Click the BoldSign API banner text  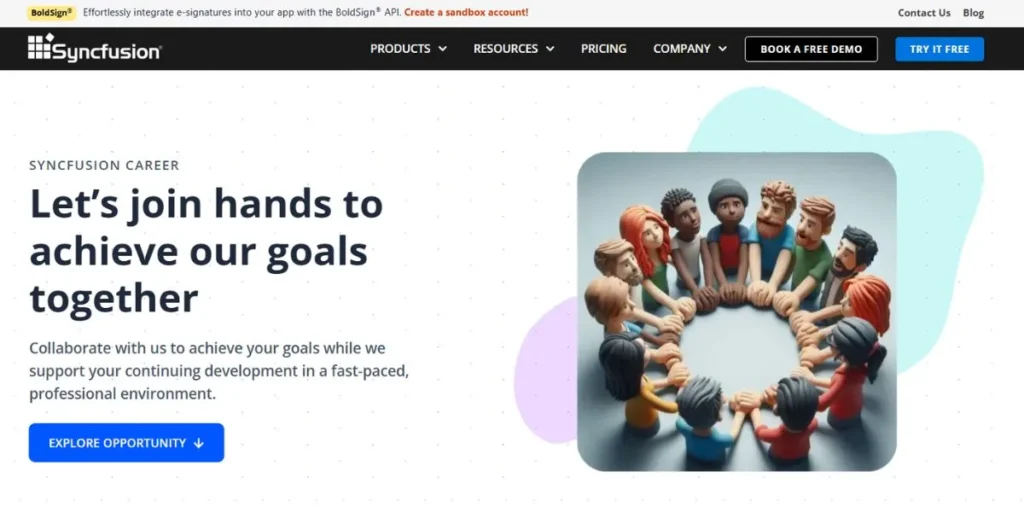(x=242, y=12)
